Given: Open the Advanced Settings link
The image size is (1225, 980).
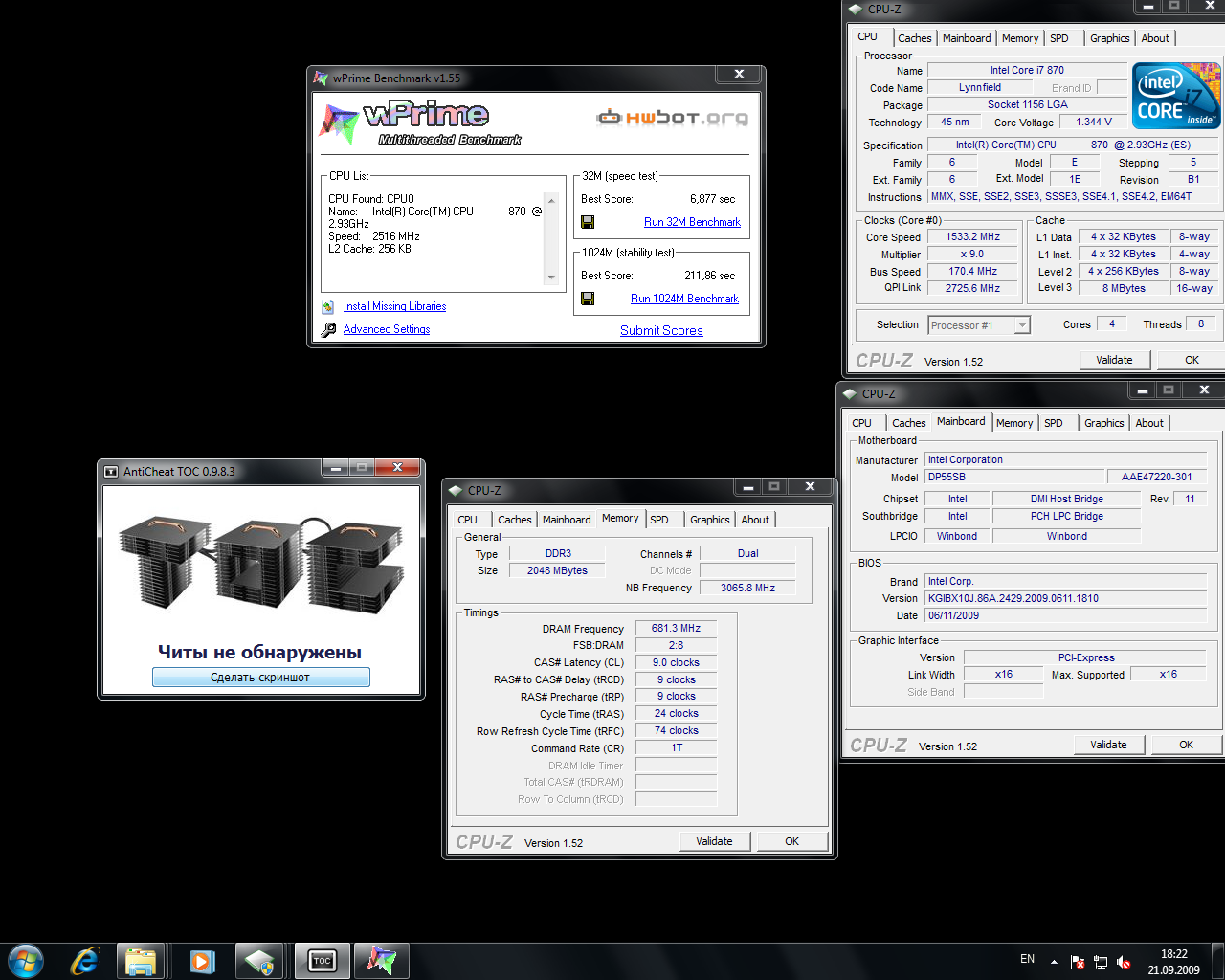Looking at the screenshot, I should 387,329.
